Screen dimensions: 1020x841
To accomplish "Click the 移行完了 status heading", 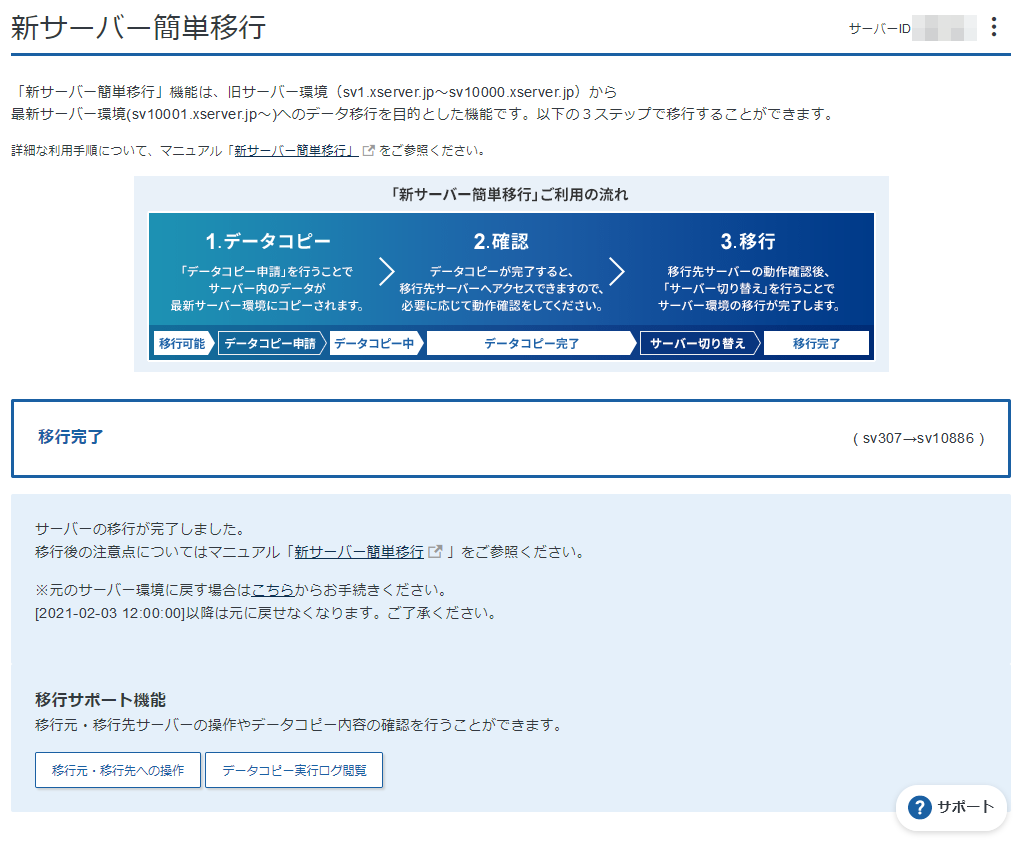I will pos(70,436).
